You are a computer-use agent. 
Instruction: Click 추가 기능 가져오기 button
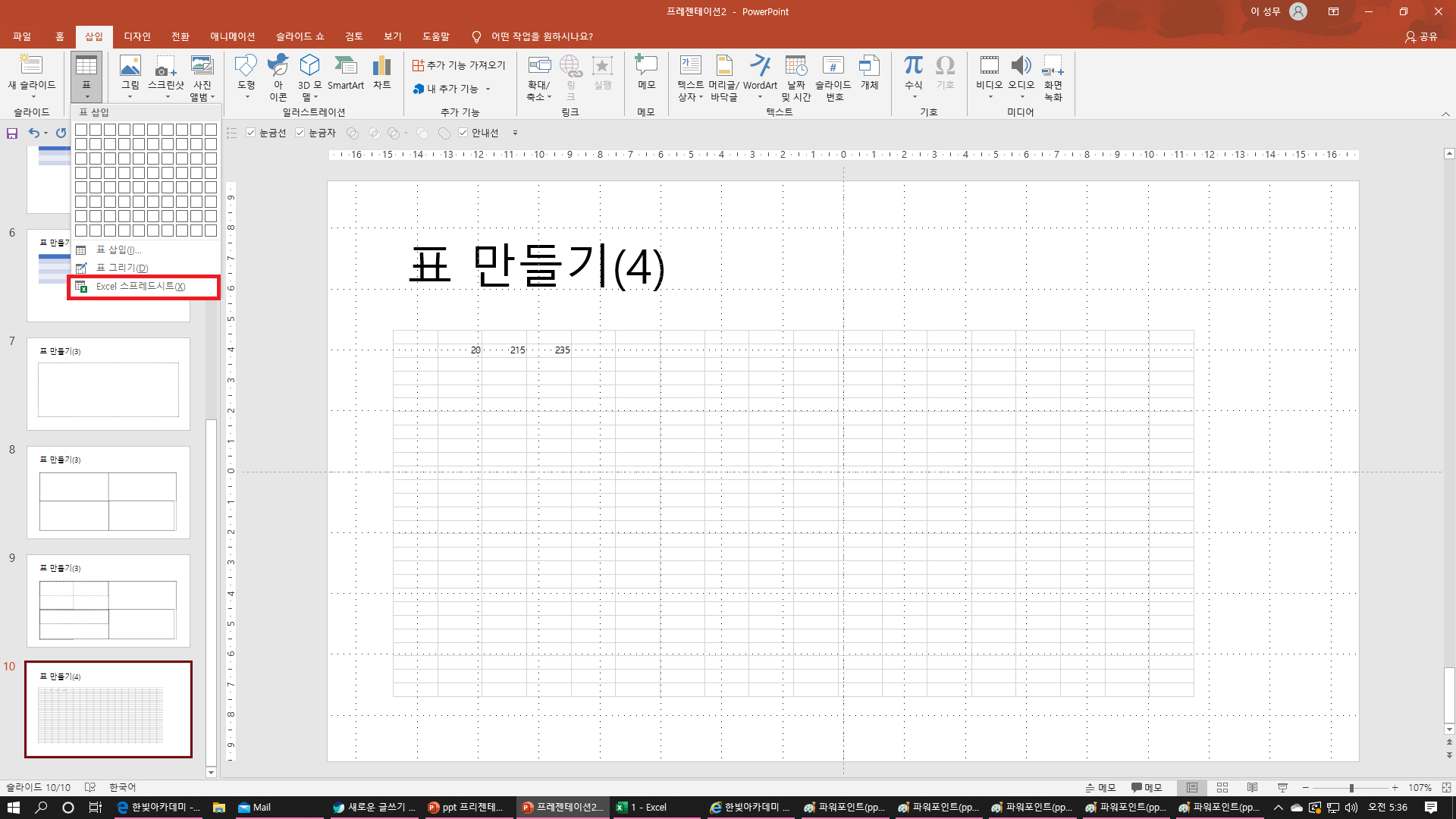pos(459,65)
